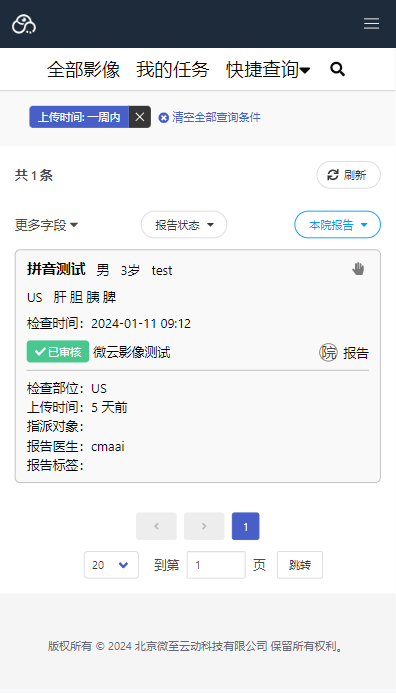Go to next page arrow
This screenshot has width=396, height=693.
pos(204,526)
